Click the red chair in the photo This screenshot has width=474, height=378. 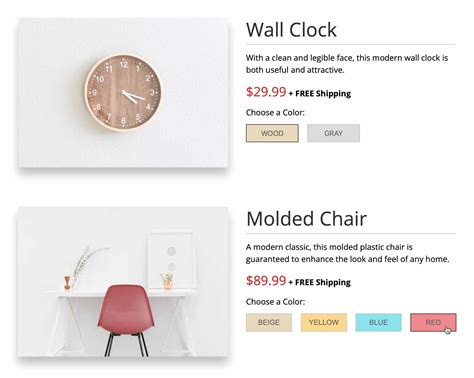(x=126, y=320)
